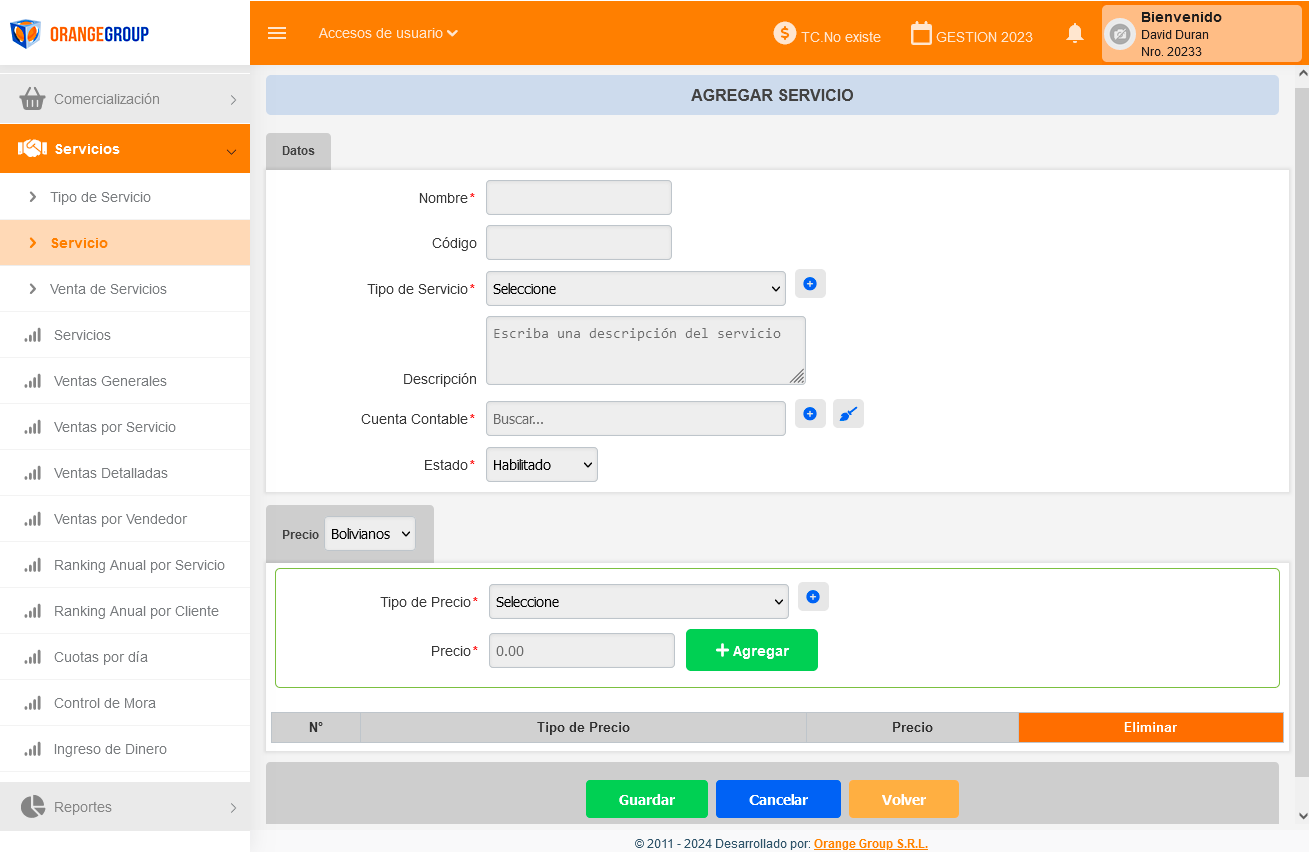Open the Tipo de Precio dropdown
The height and width of the screenshot is (853, 1309).
pos(638,602)
